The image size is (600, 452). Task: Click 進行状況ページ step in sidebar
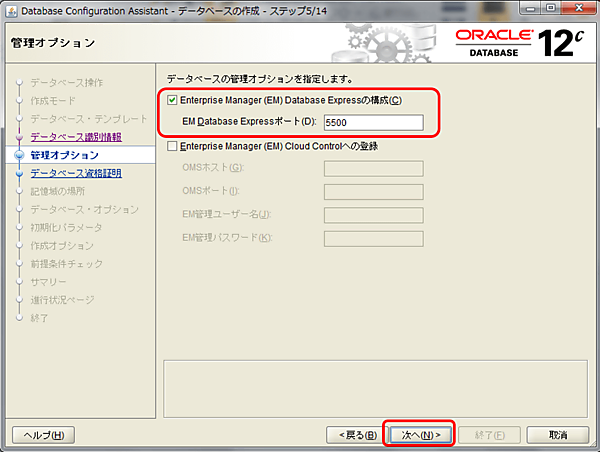(62, 300)
